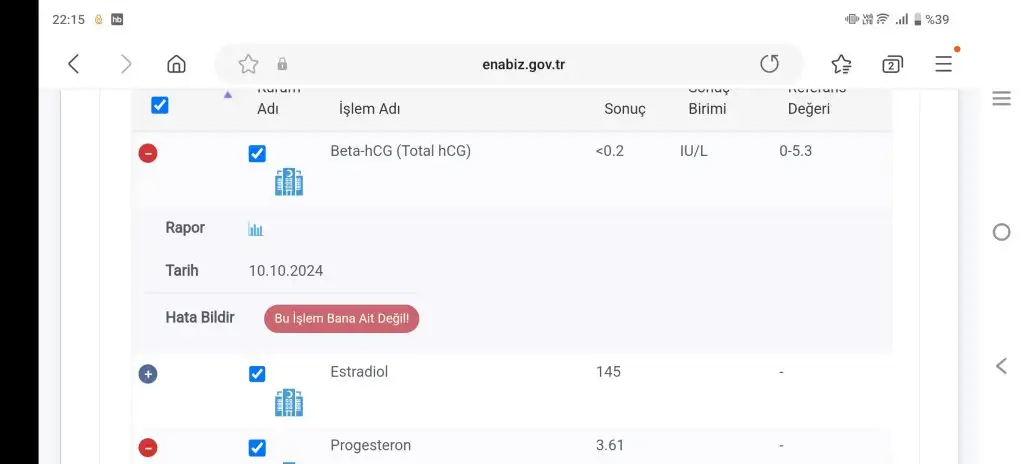
Task: Open the browser hamburger menu
Action: click(x=944, y=63)
